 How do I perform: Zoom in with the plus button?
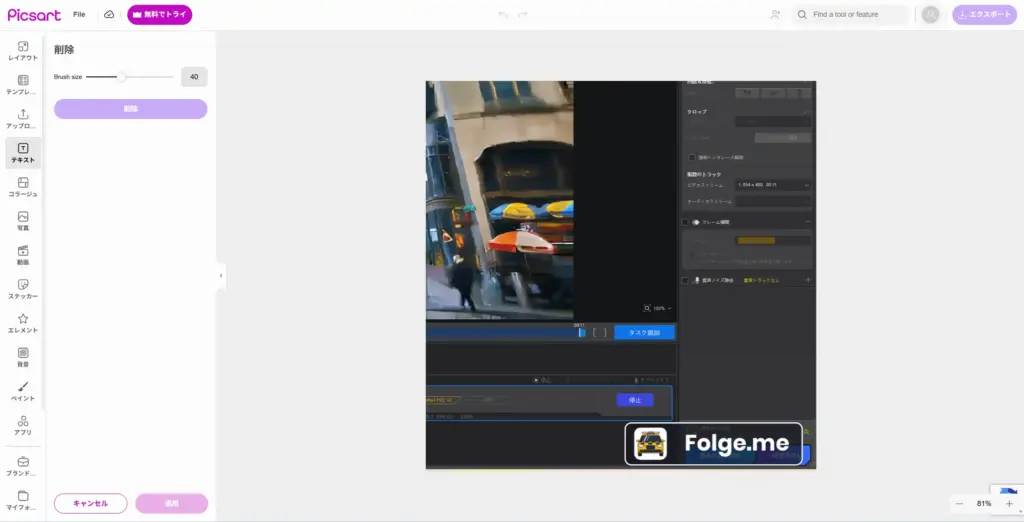click(1009, 504)
